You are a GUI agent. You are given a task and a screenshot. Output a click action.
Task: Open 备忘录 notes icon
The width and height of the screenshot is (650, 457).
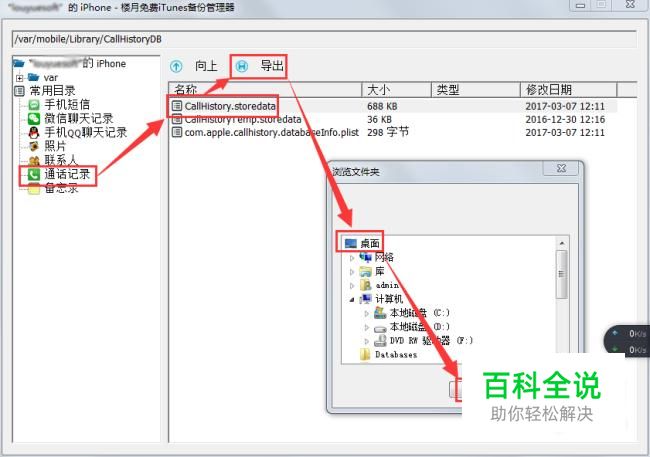point(34,189)
